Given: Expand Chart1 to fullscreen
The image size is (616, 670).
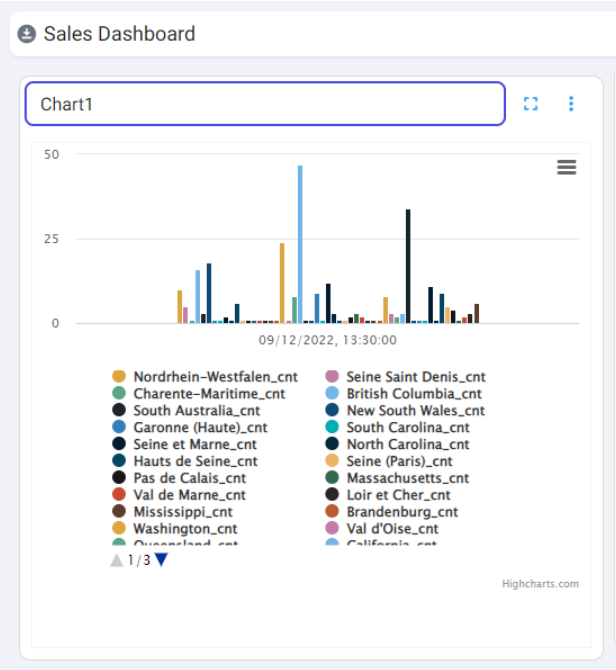Looking at the screenshot, I should click(x=531, y=104).
